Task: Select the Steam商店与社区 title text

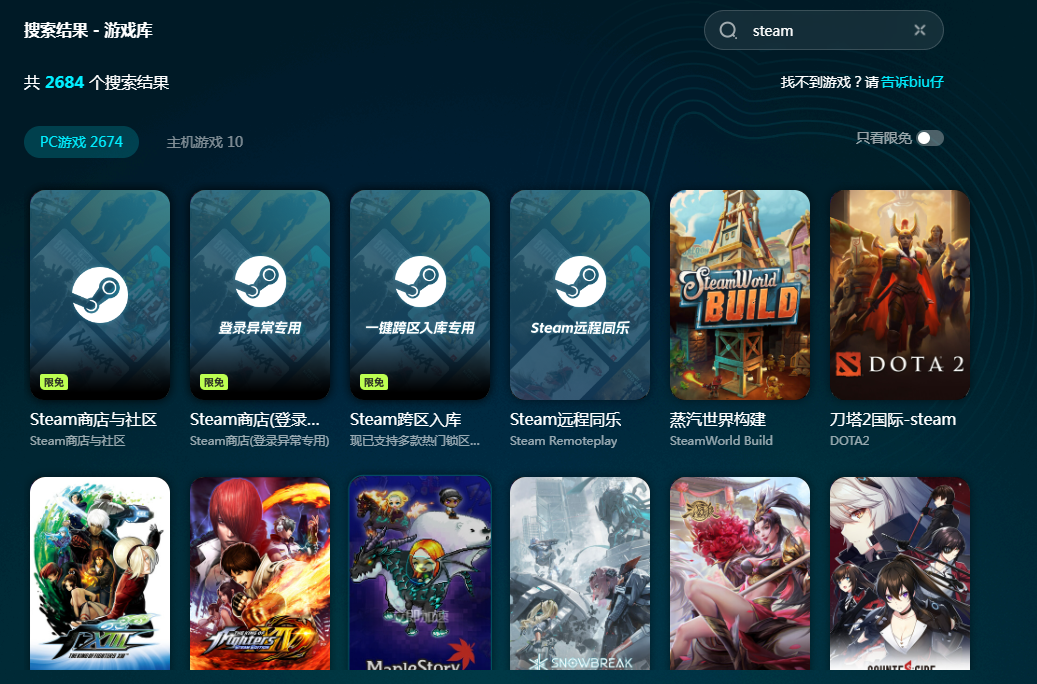Action: 93,419
